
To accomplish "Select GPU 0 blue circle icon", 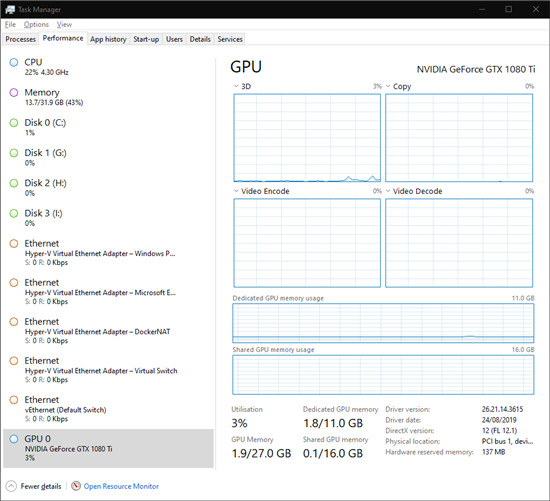I will tap(14, 439).
